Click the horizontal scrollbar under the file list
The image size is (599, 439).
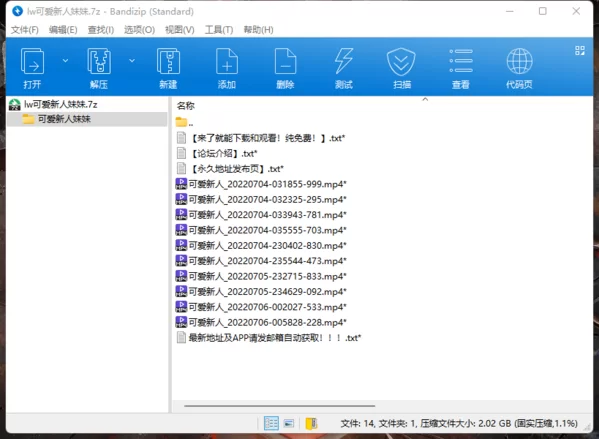pos(279,406)
